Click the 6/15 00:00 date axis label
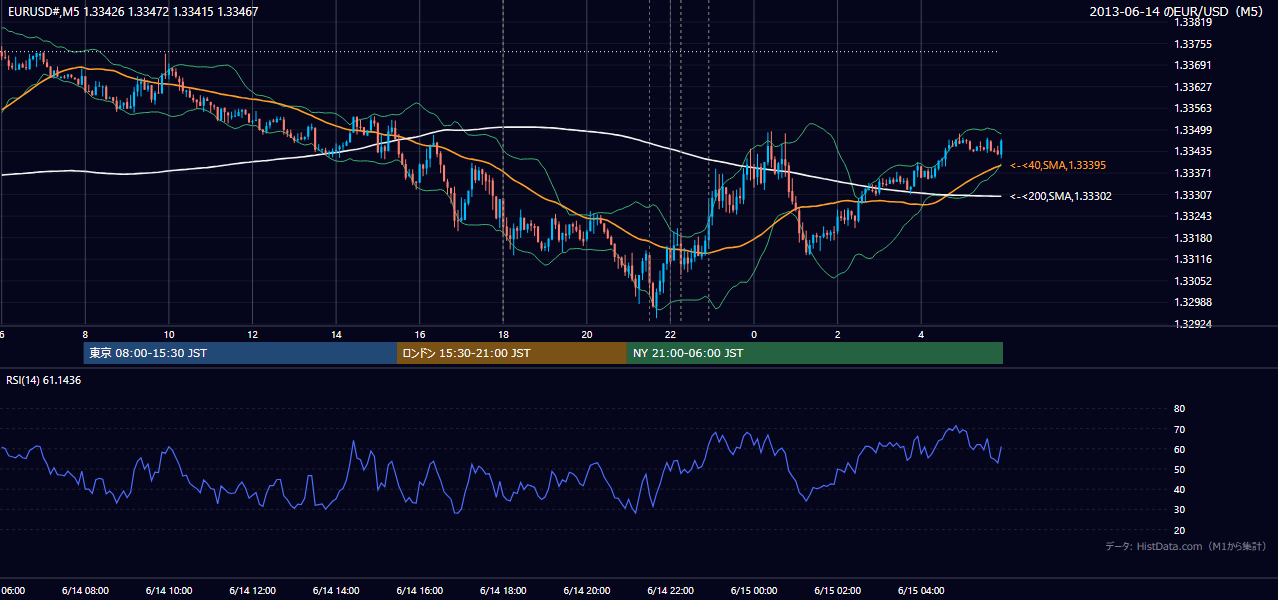The width and height of the screenshot is (1278, 600). 754,590
